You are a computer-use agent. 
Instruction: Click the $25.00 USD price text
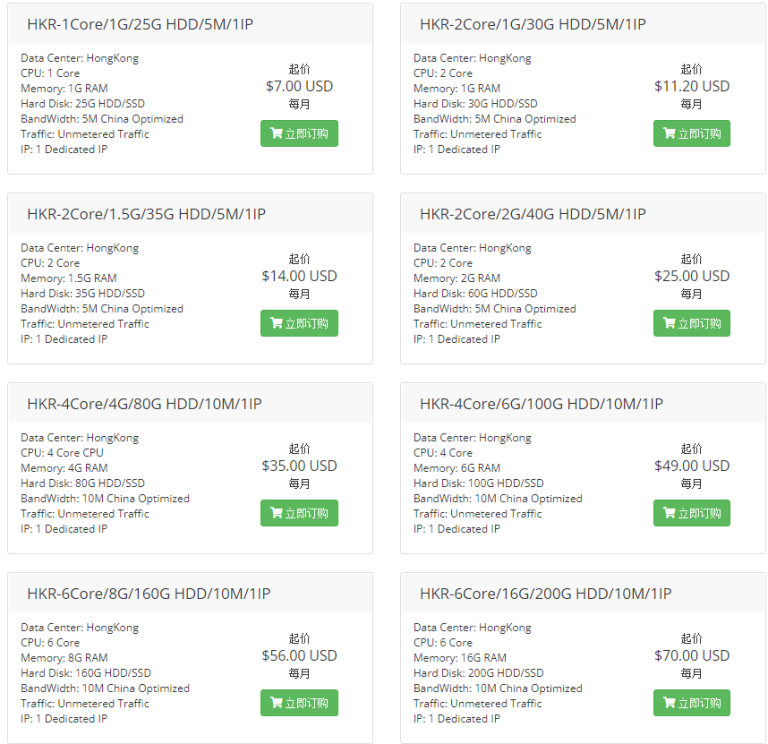click(x=692, y=276)
